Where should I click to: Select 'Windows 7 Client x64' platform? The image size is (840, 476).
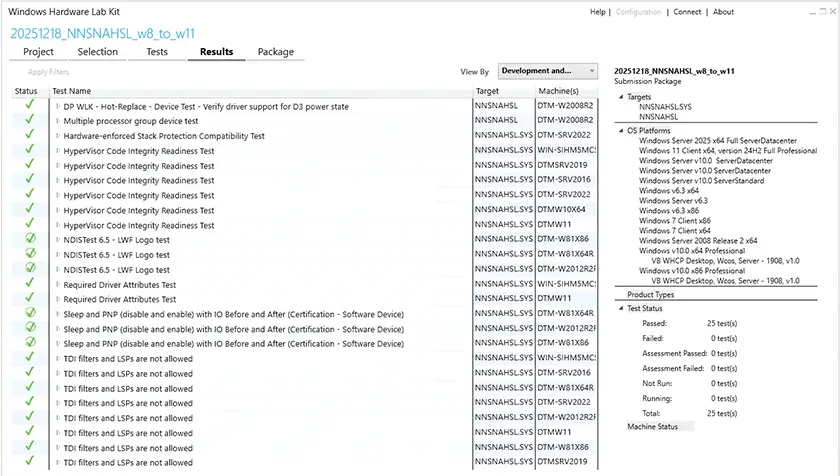tap(674, 231)
